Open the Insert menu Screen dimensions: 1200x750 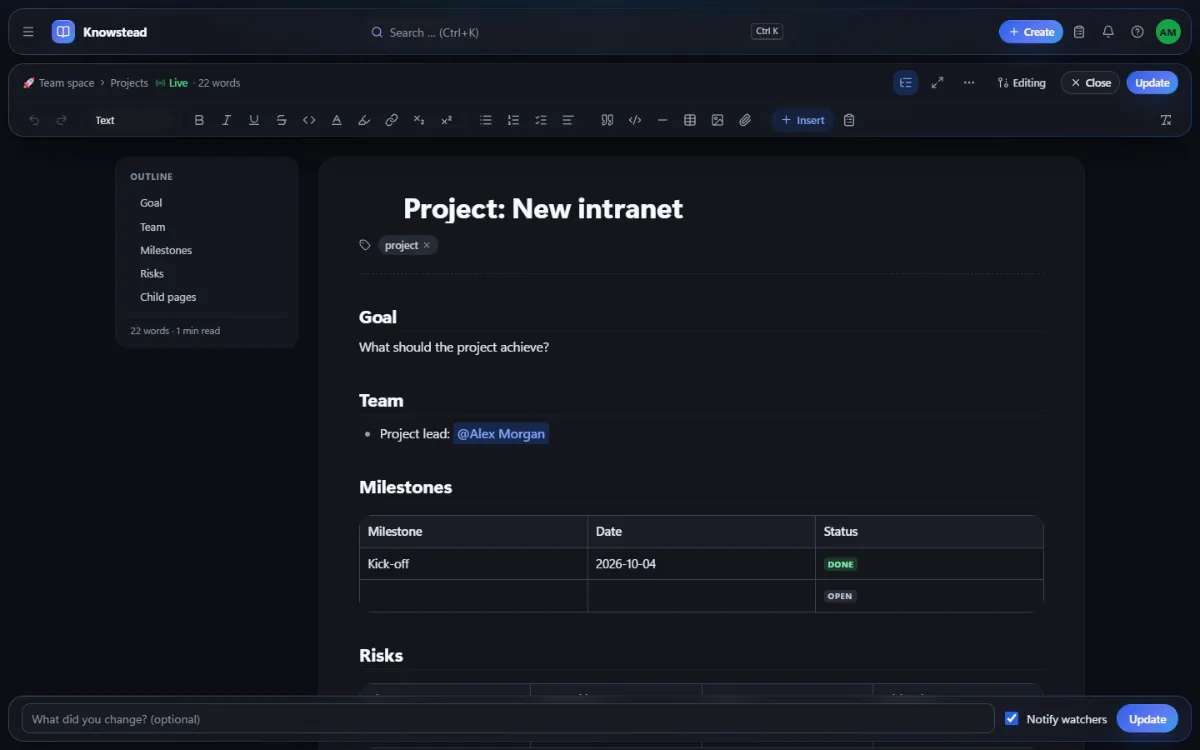802,120
